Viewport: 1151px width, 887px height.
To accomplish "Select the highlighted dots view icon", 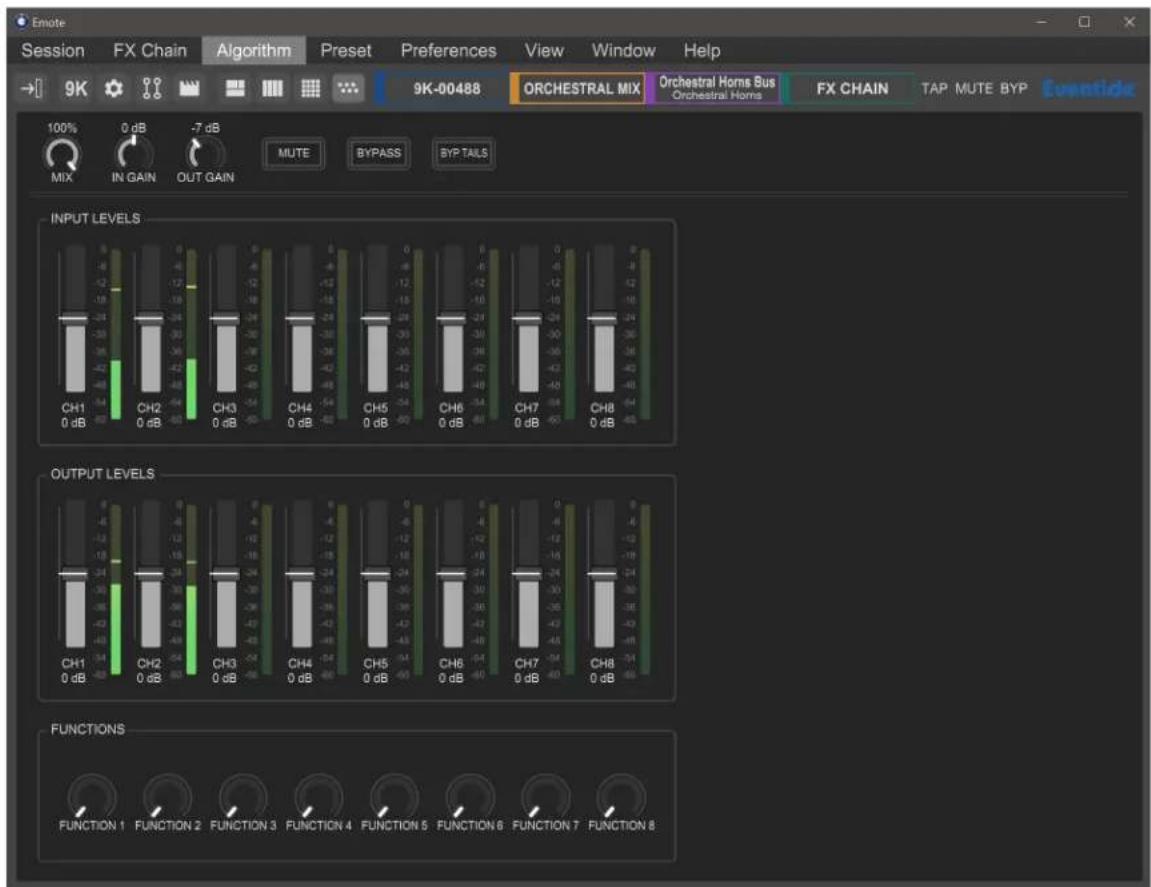I will pos(348,89).
